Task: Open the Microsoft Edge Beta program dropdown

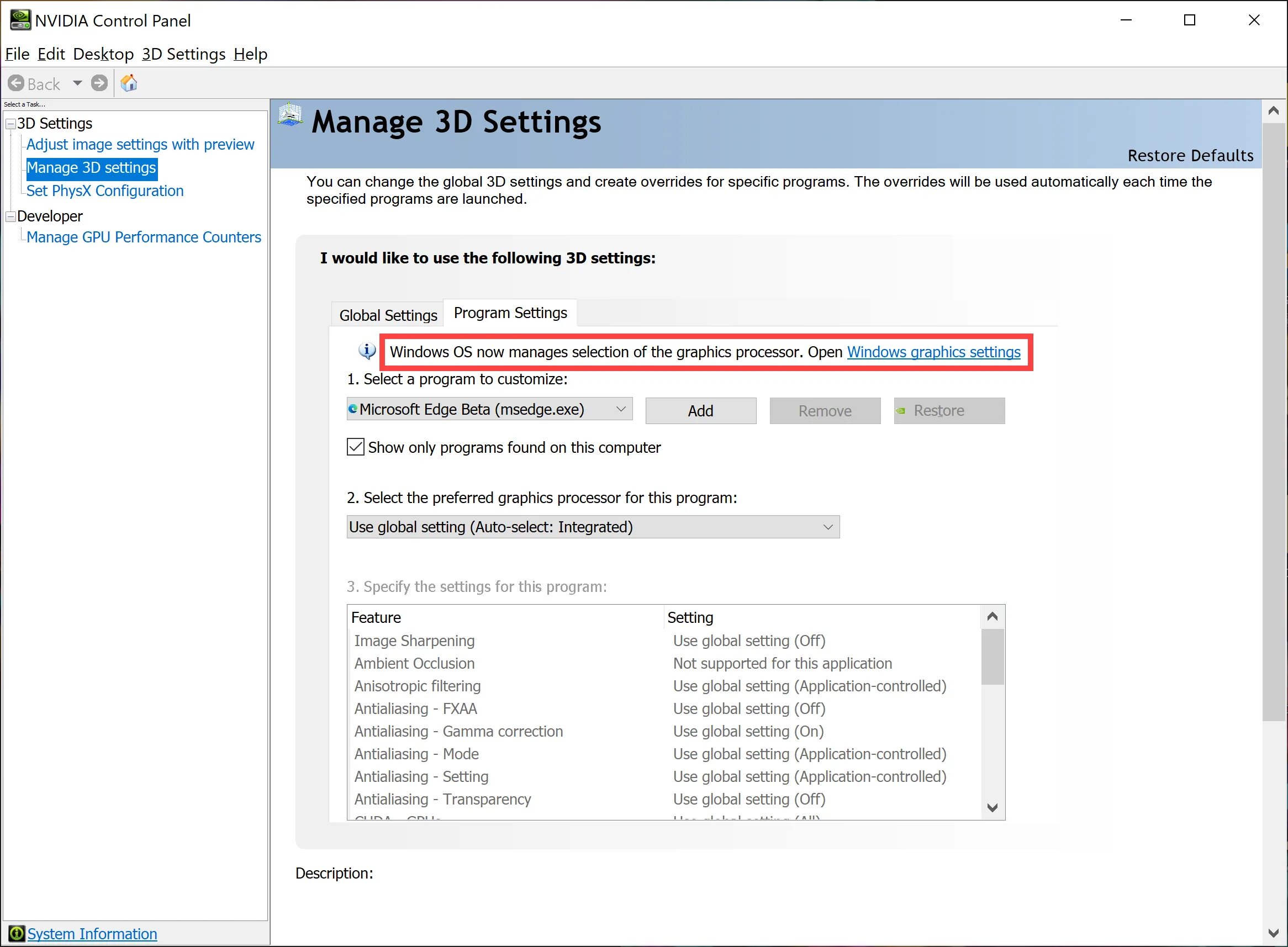Action: tap(620, 409)
